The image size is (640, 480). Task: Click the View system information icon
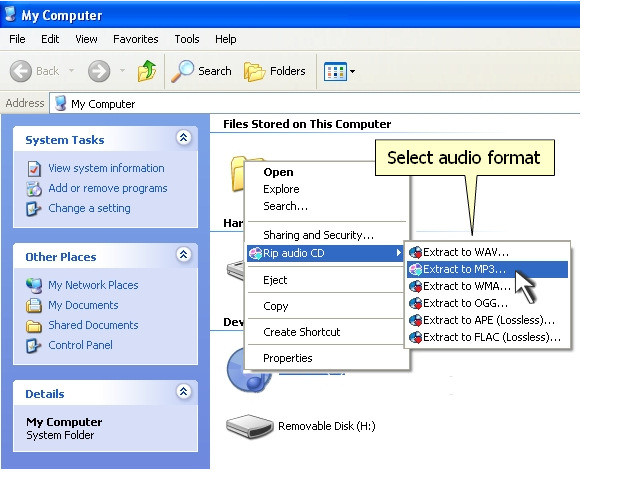click(x=34, y=169)
